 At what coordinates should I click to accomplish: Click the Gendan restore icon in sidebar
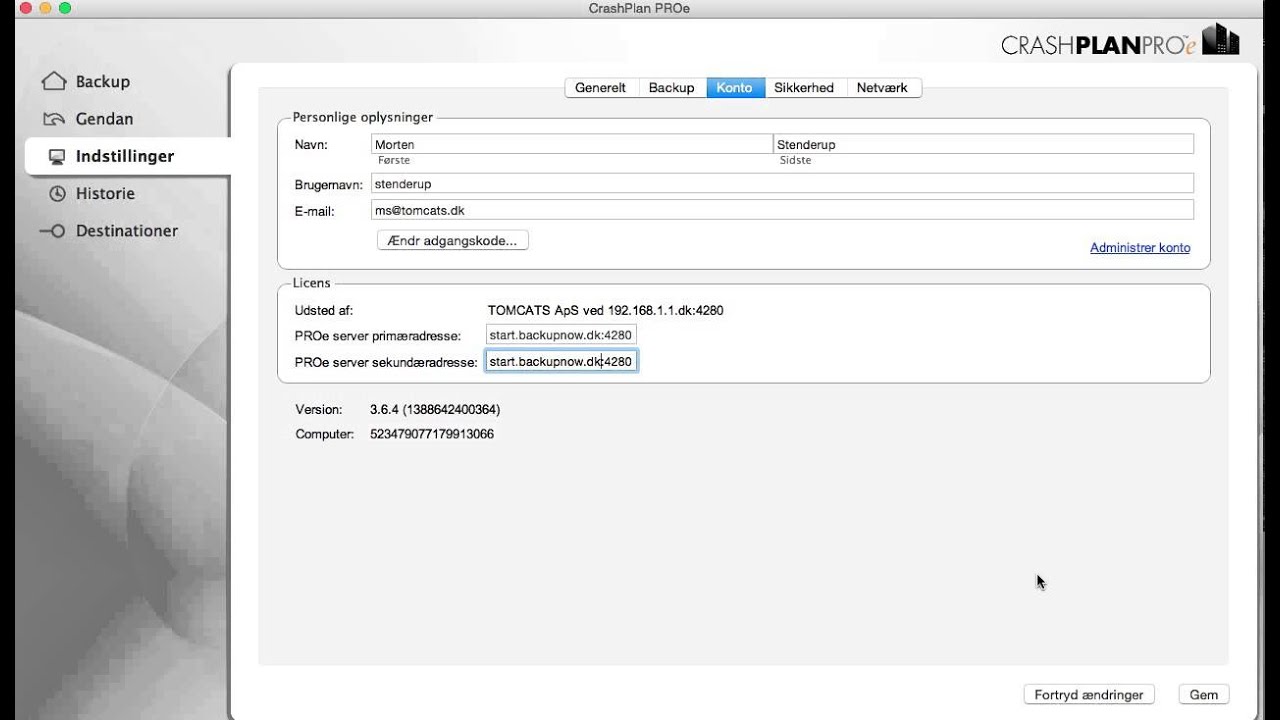point(54,119)
